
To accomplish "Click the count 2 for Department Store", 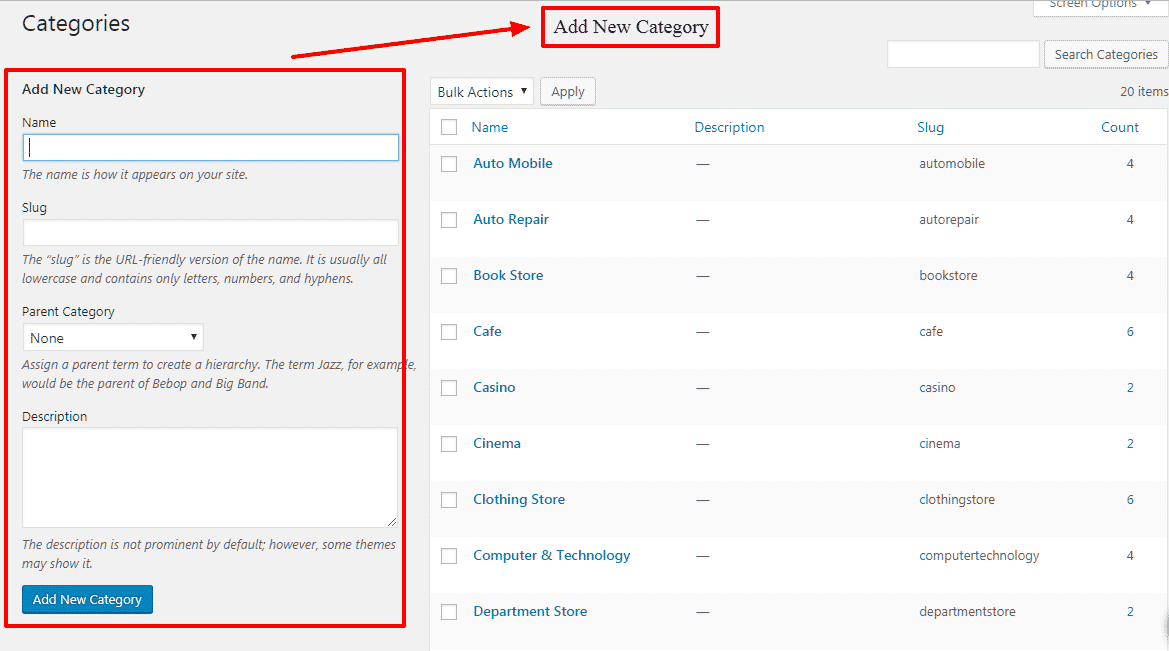I will (1130, 611).
